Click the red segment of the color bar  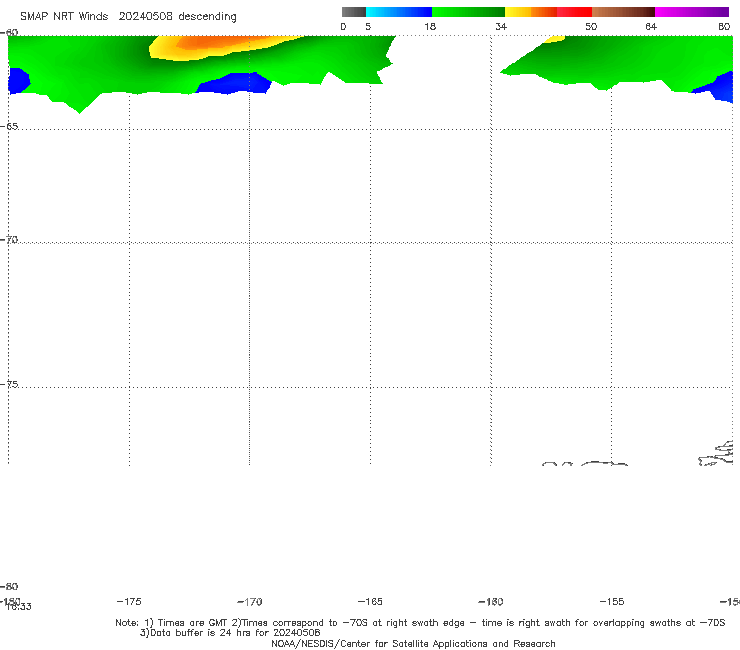[574, 12]
